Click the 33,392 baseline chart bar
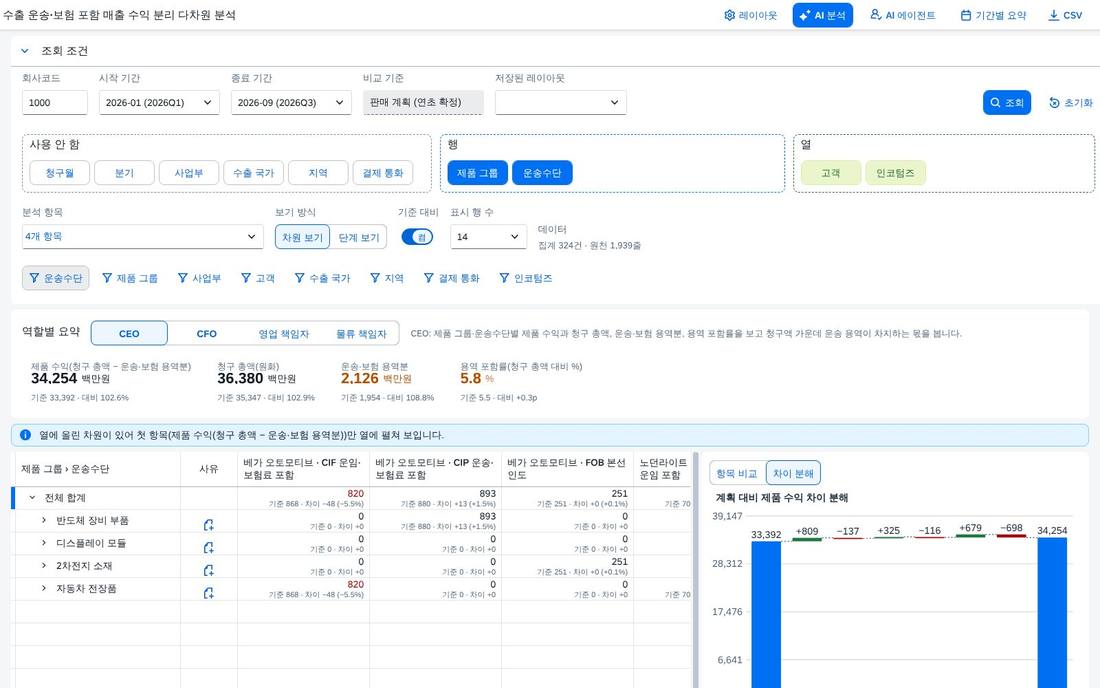This screenshot has height=688, width=1100. pyautogui.click(x=766, y=614)
